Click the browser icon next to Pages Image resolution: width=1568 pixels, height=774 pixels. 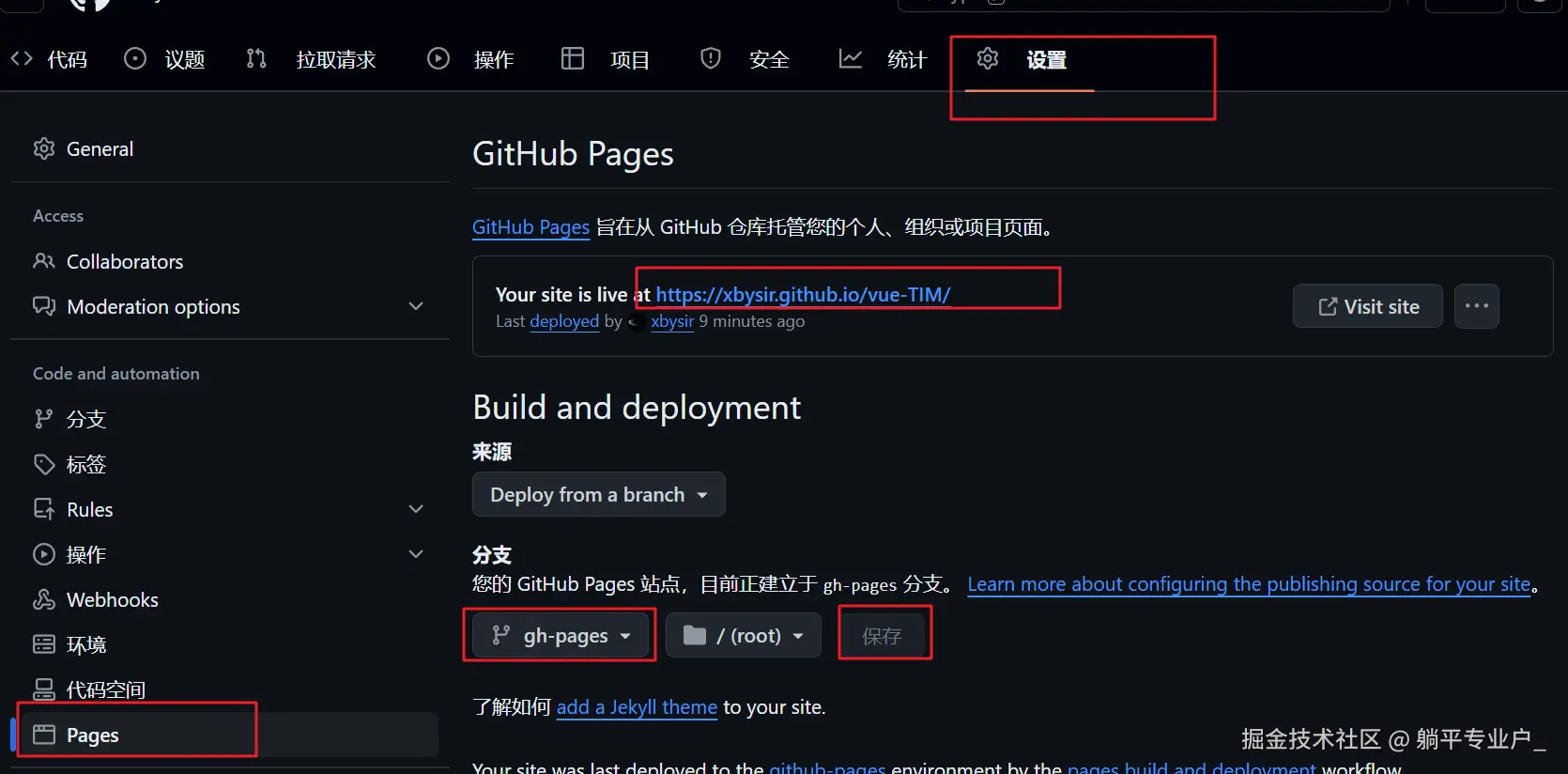[44, 735]
